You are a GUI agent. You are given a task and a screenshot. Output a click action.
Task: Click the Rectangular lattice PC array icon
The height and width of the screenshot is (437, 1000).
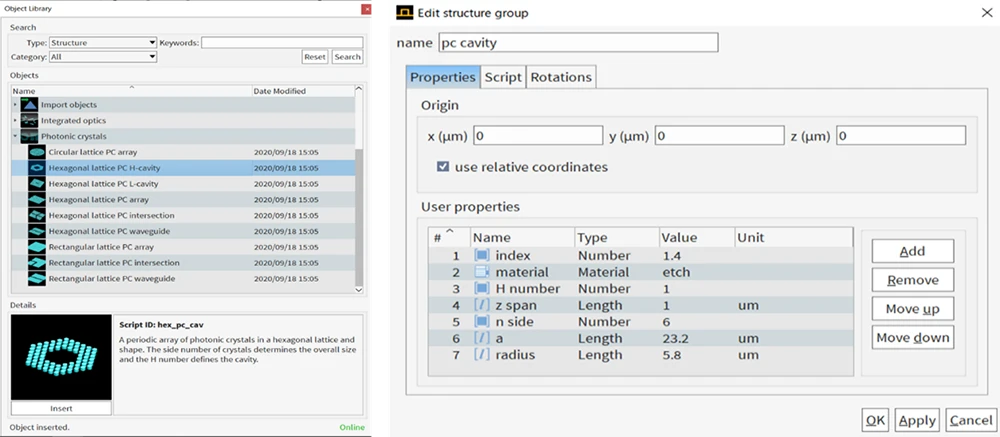click(38, 247)
